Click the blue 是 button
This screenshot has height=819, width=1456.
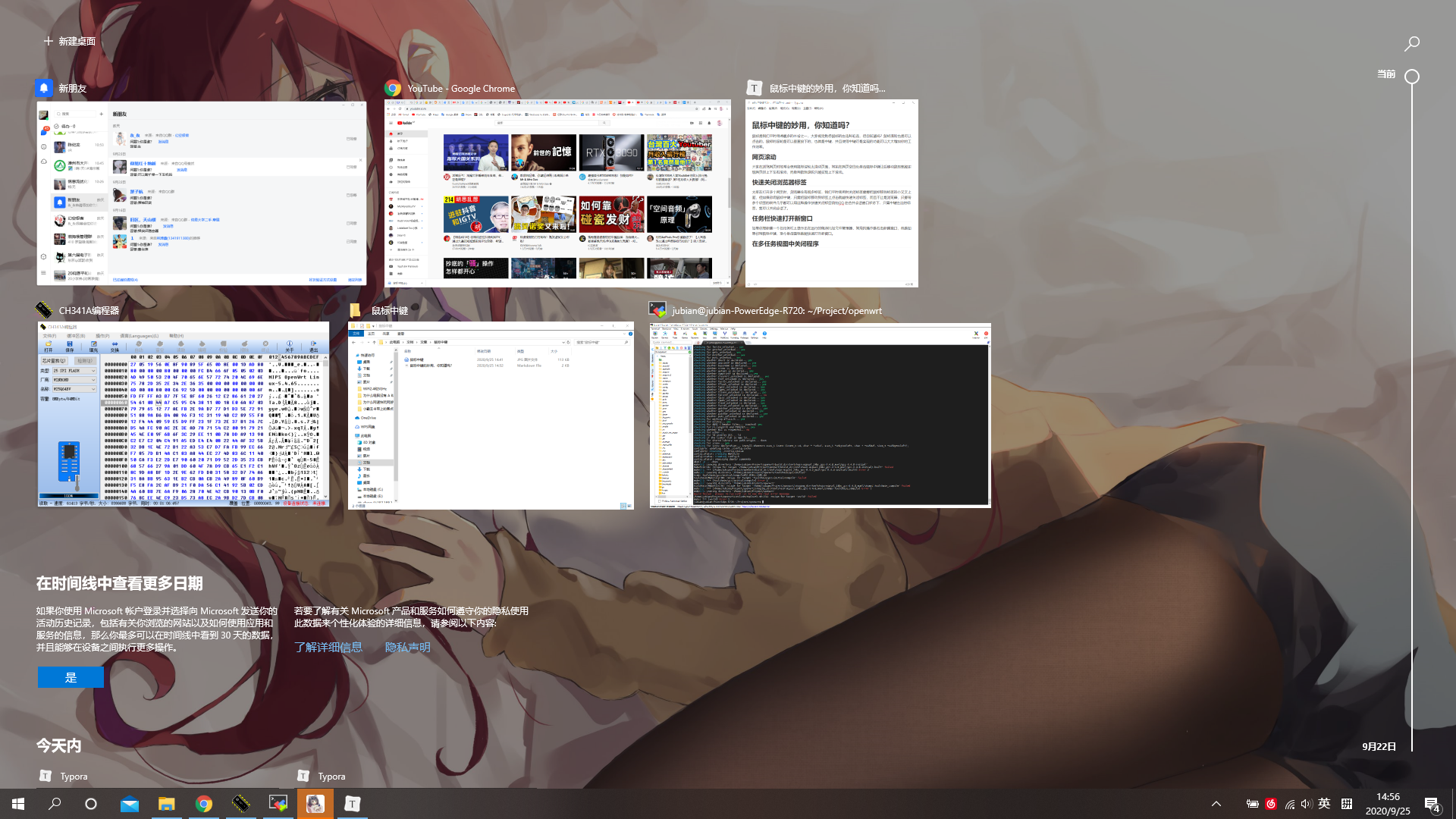pos(71,677)
